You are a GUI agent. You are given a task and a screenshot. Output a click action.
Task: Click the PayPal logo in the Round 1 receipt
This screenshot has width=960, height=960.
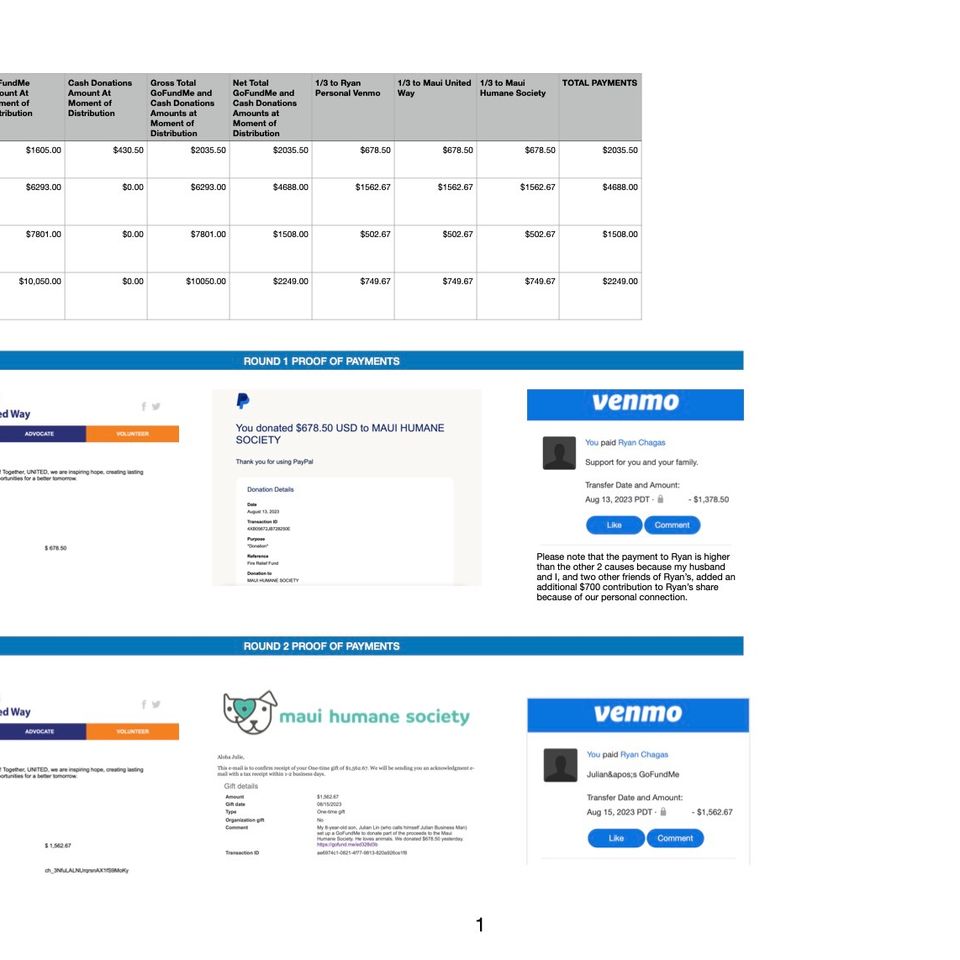tap(242, 401)
